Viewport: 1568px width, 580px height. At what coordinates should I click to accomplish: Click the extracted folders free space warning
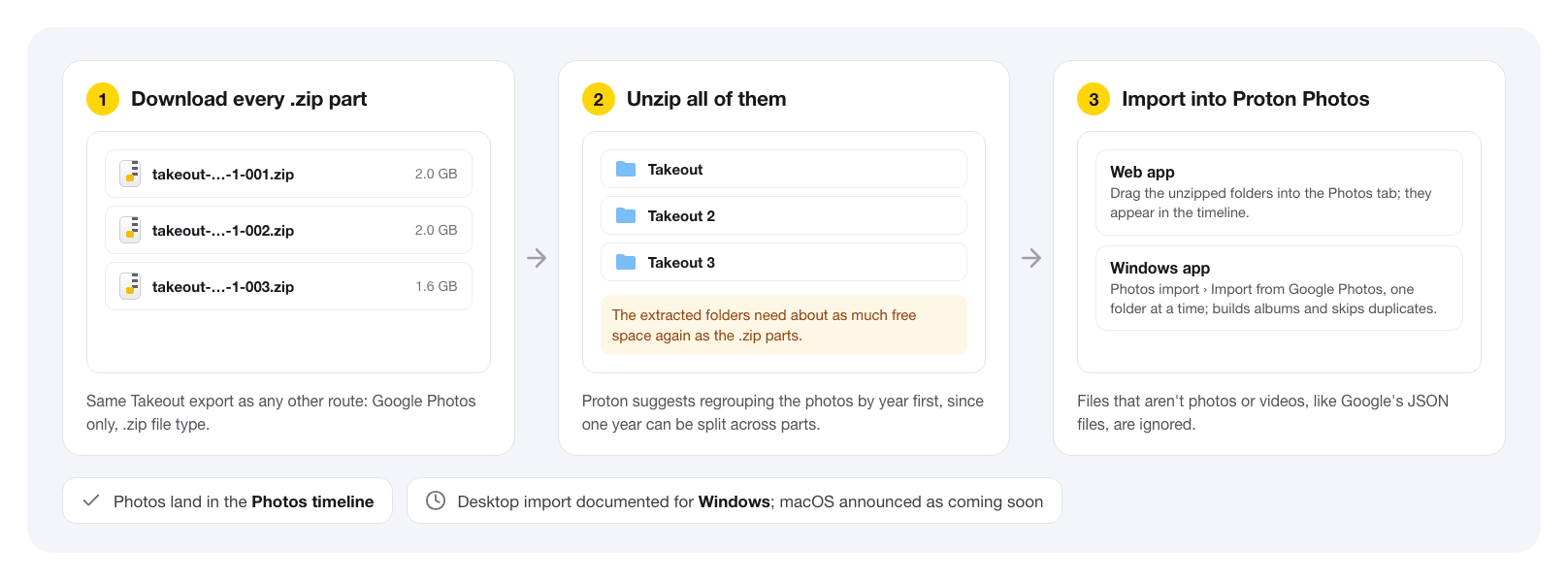(x=784, y=325)
